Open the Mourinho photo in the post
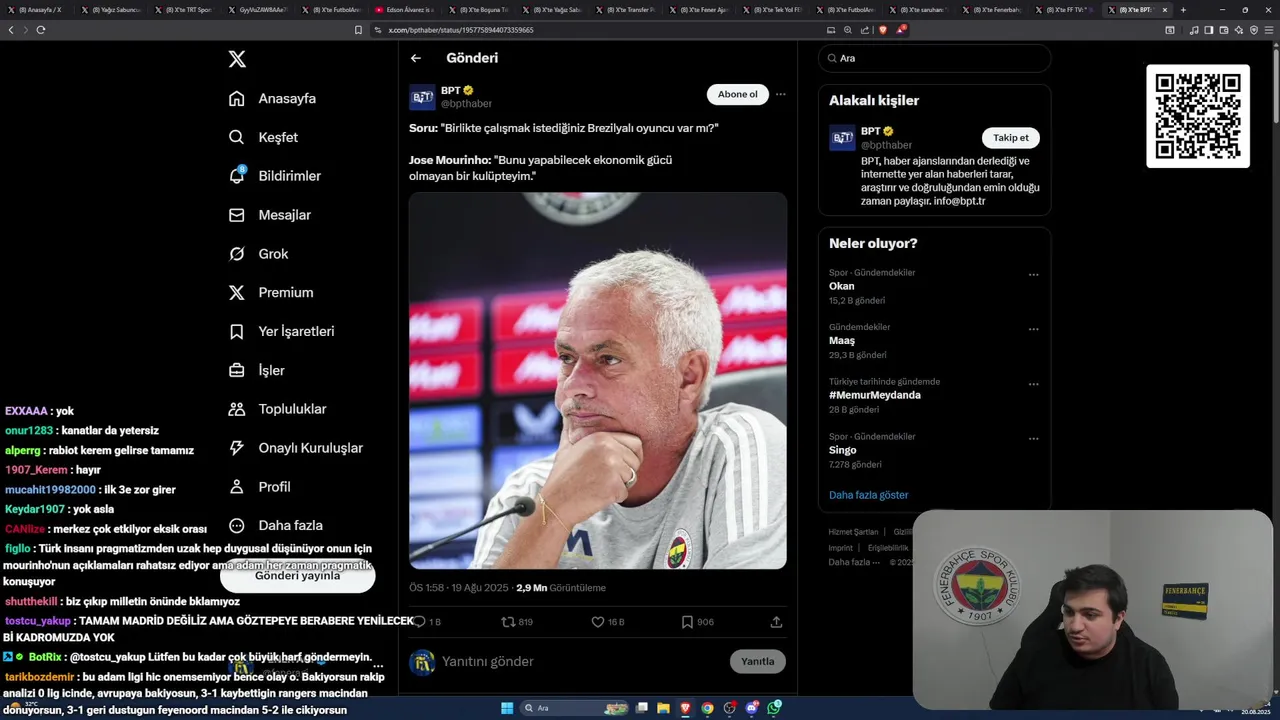The image size is (1280, 720). (x=598, y=381)
